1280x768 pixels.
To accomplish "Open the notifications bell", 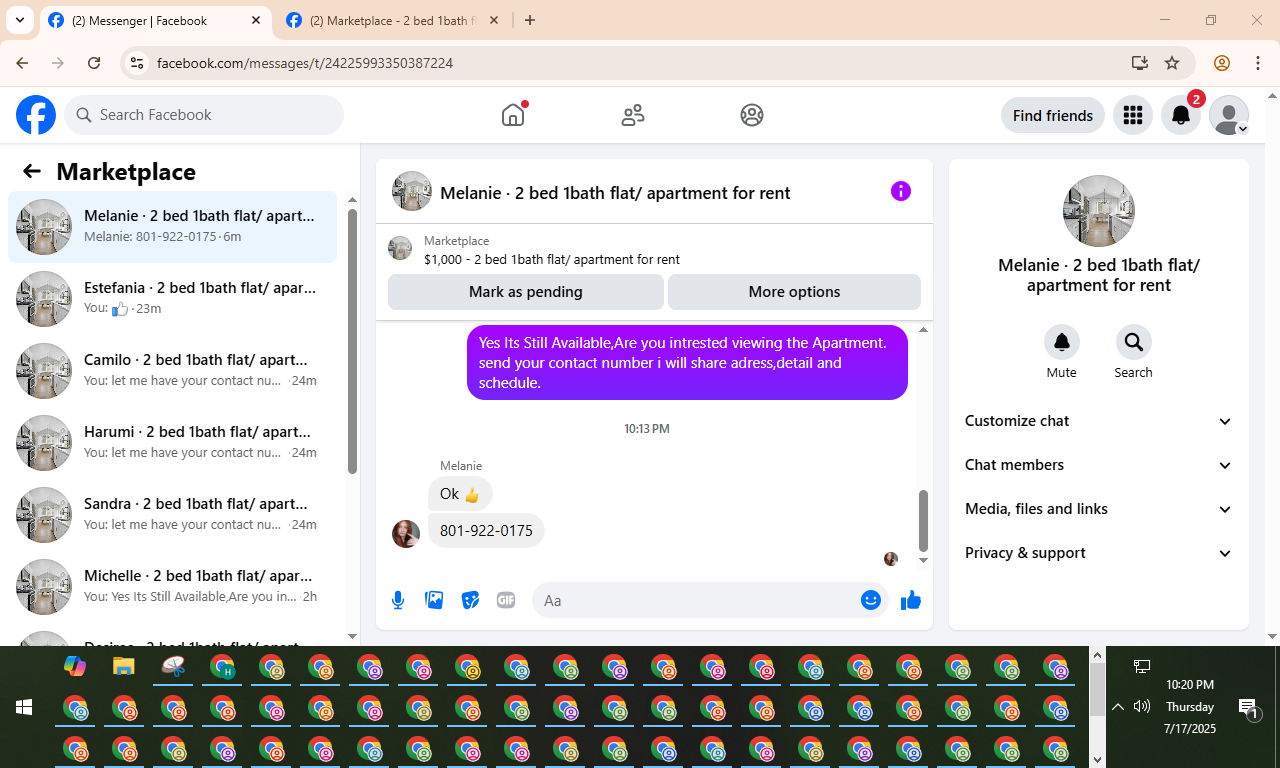I will (x=1181, y=115).
